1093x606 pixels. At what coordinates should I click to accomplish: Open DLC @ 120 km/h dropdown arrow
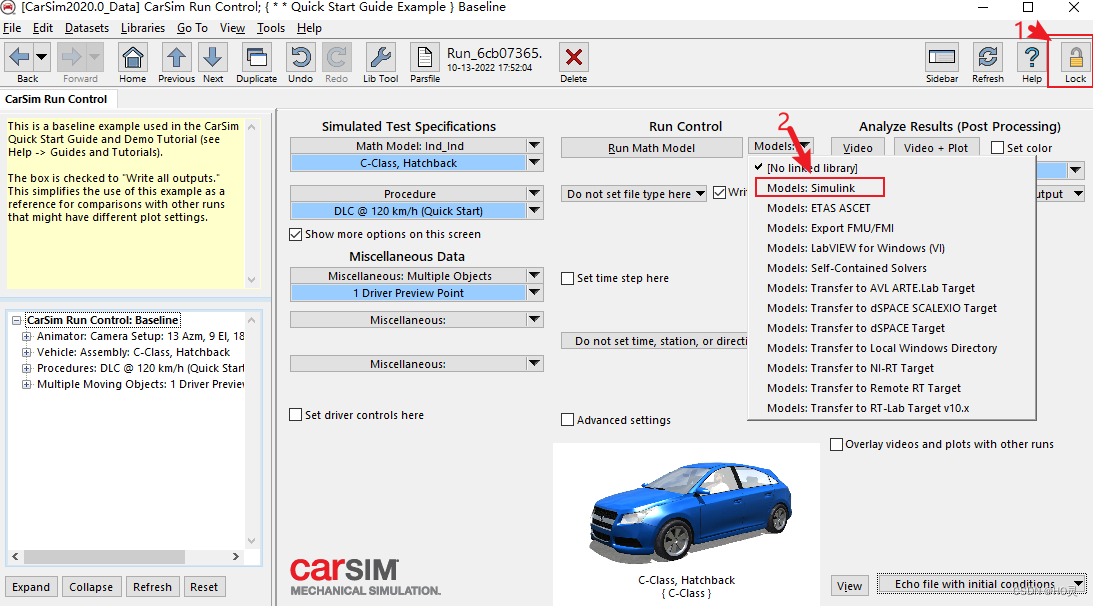pyautogui.click(x=535, y=210)
